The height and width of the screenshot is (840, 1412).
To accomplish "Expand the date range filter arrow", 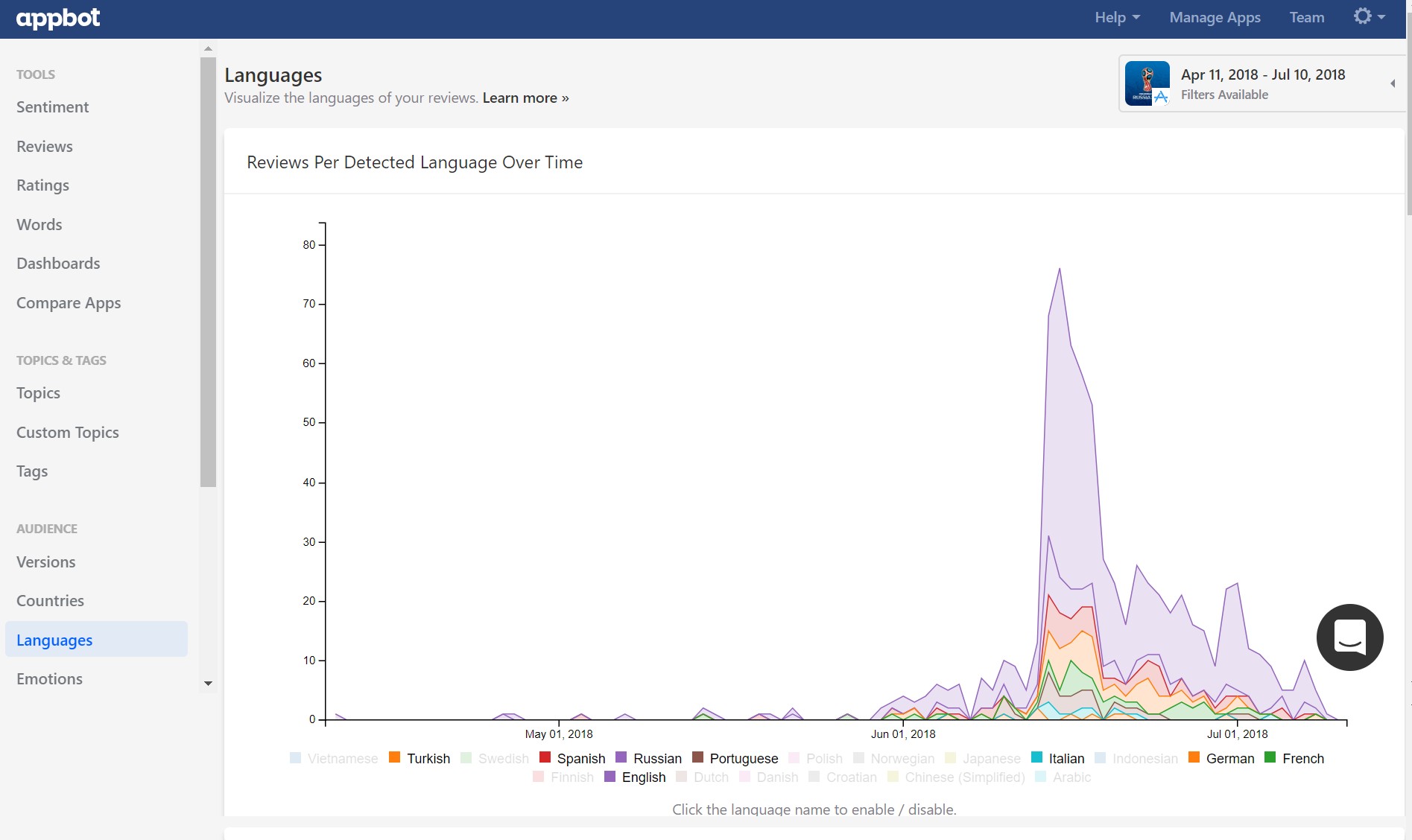I will click(1393, 83).
